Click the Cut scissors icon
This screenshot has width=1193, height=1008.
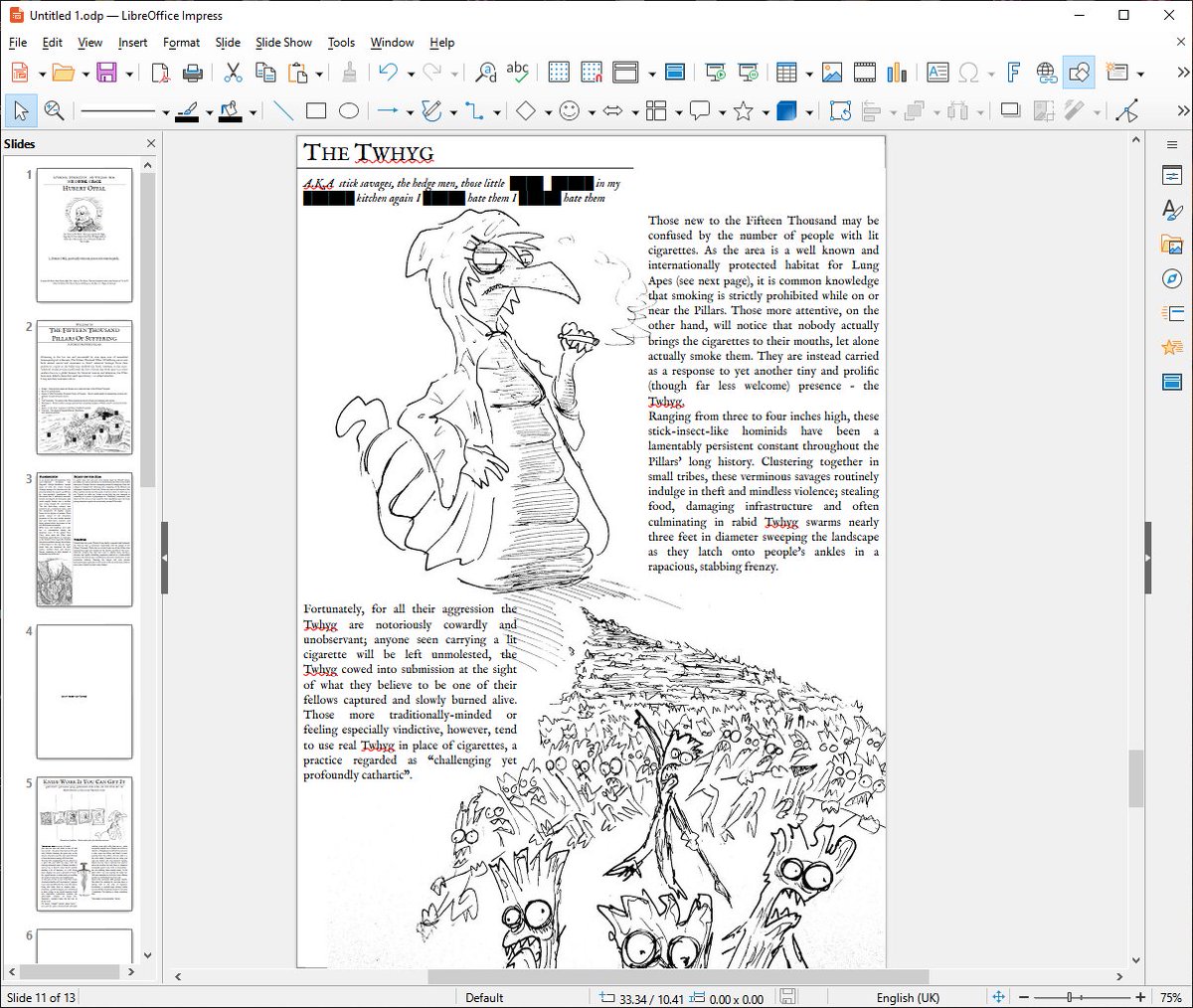(x=233, y=73)
